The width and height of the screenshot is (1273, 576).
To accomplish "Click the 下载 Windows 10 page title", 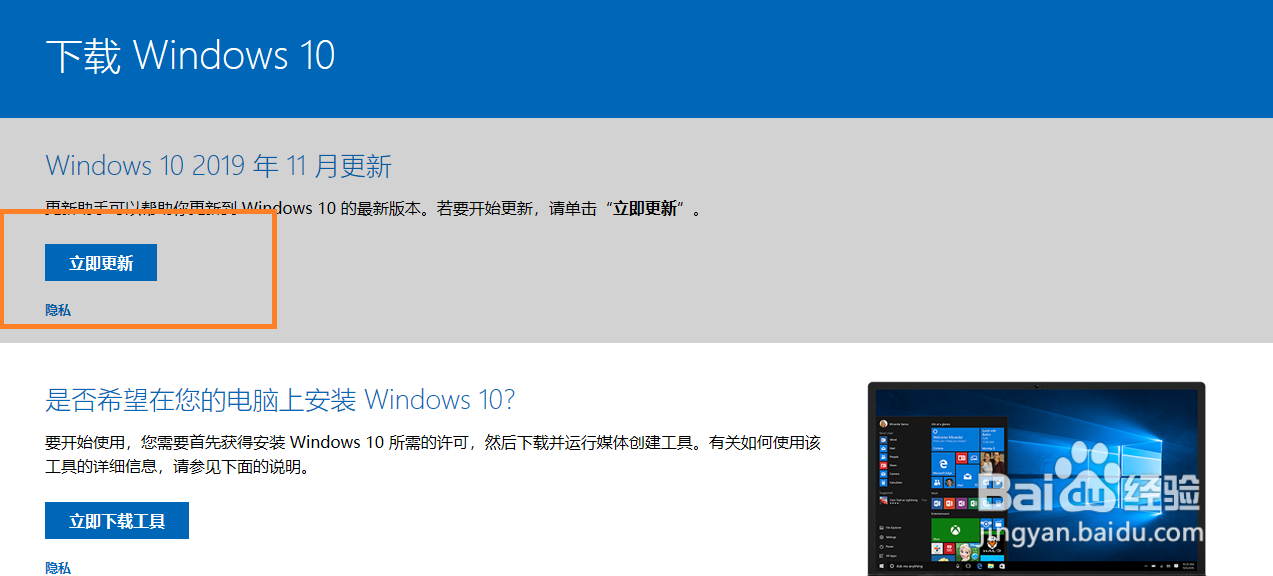I will [x=191, y=55].
